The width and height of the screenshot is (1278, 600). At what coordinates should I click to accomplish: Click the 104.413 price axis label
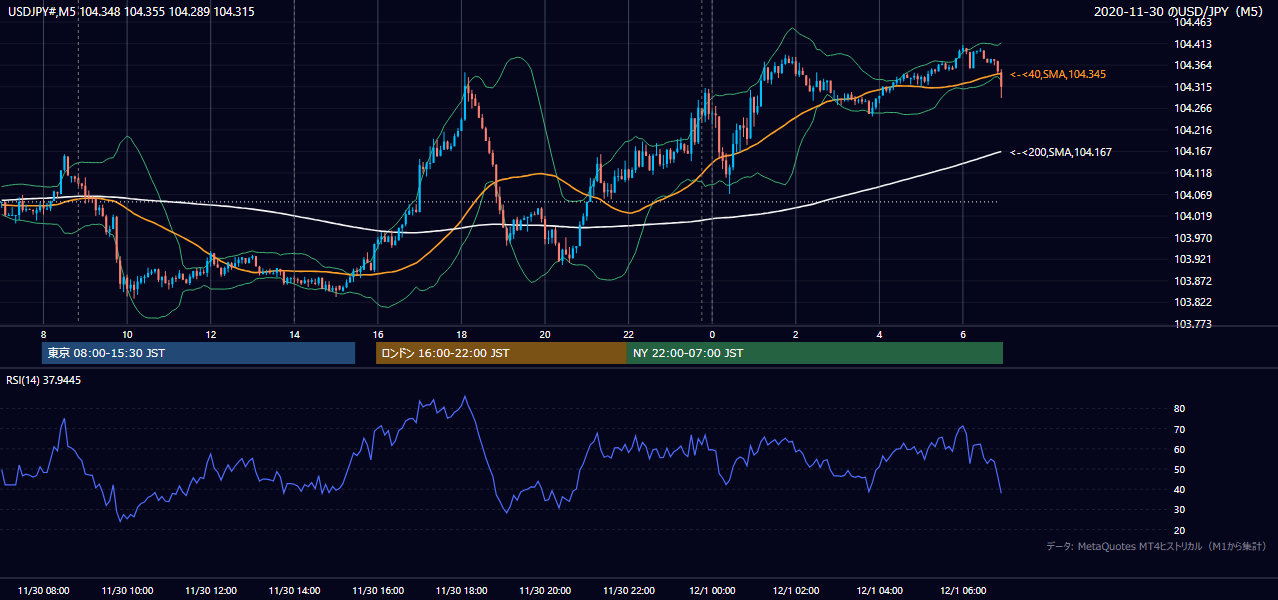point(1194,44)
